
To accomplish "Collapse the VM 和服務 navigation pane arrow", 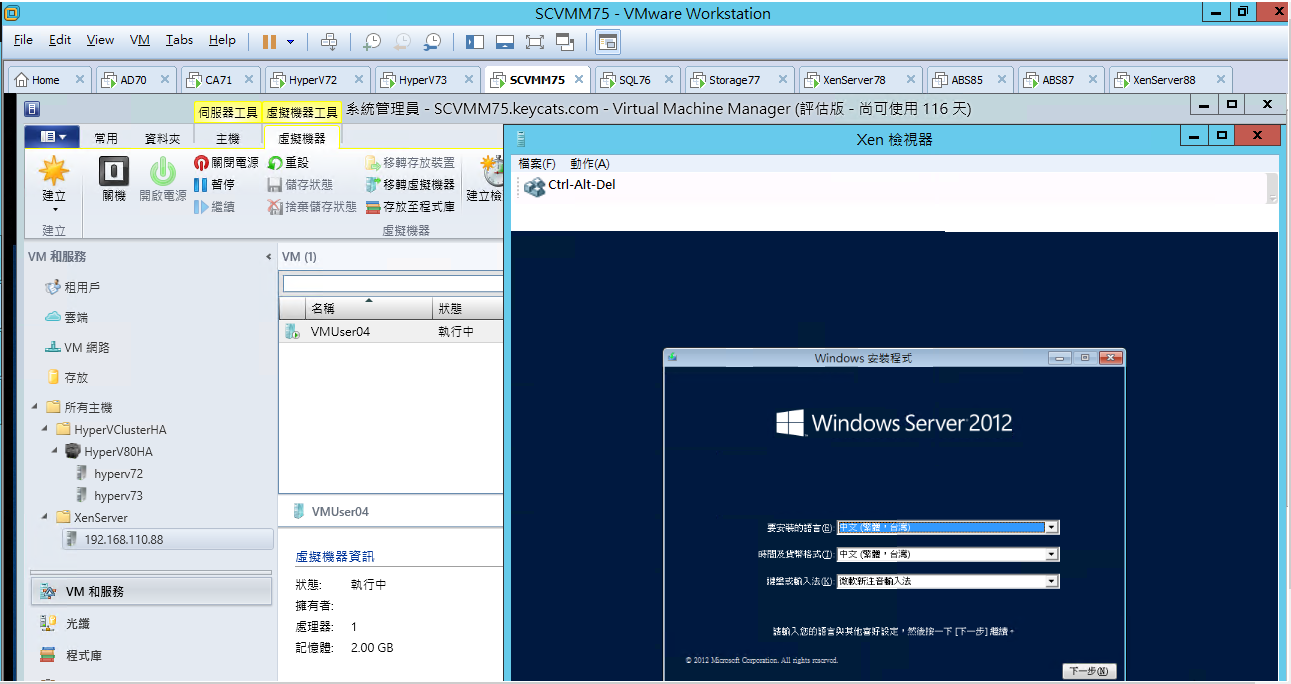I will 268,257.
